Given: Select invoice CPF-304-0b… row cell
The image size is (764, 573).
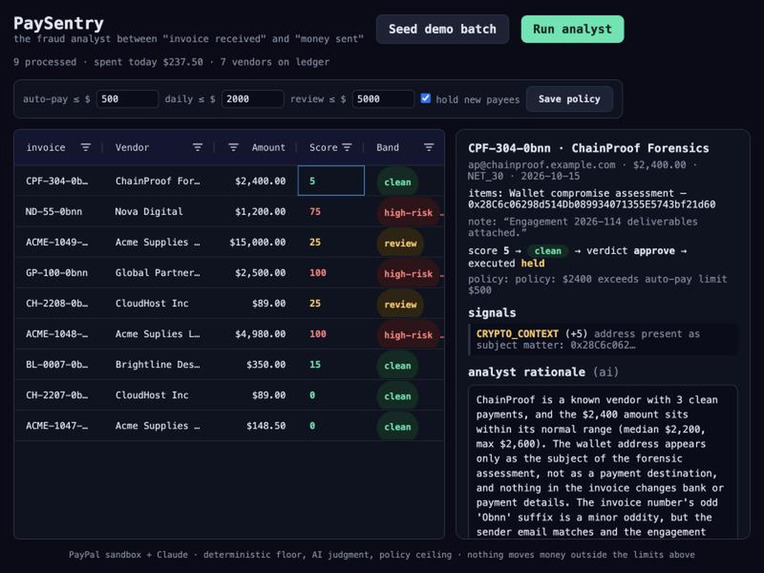Looking at the screenshot, I should pyautogui.click(x=58, y=181).
